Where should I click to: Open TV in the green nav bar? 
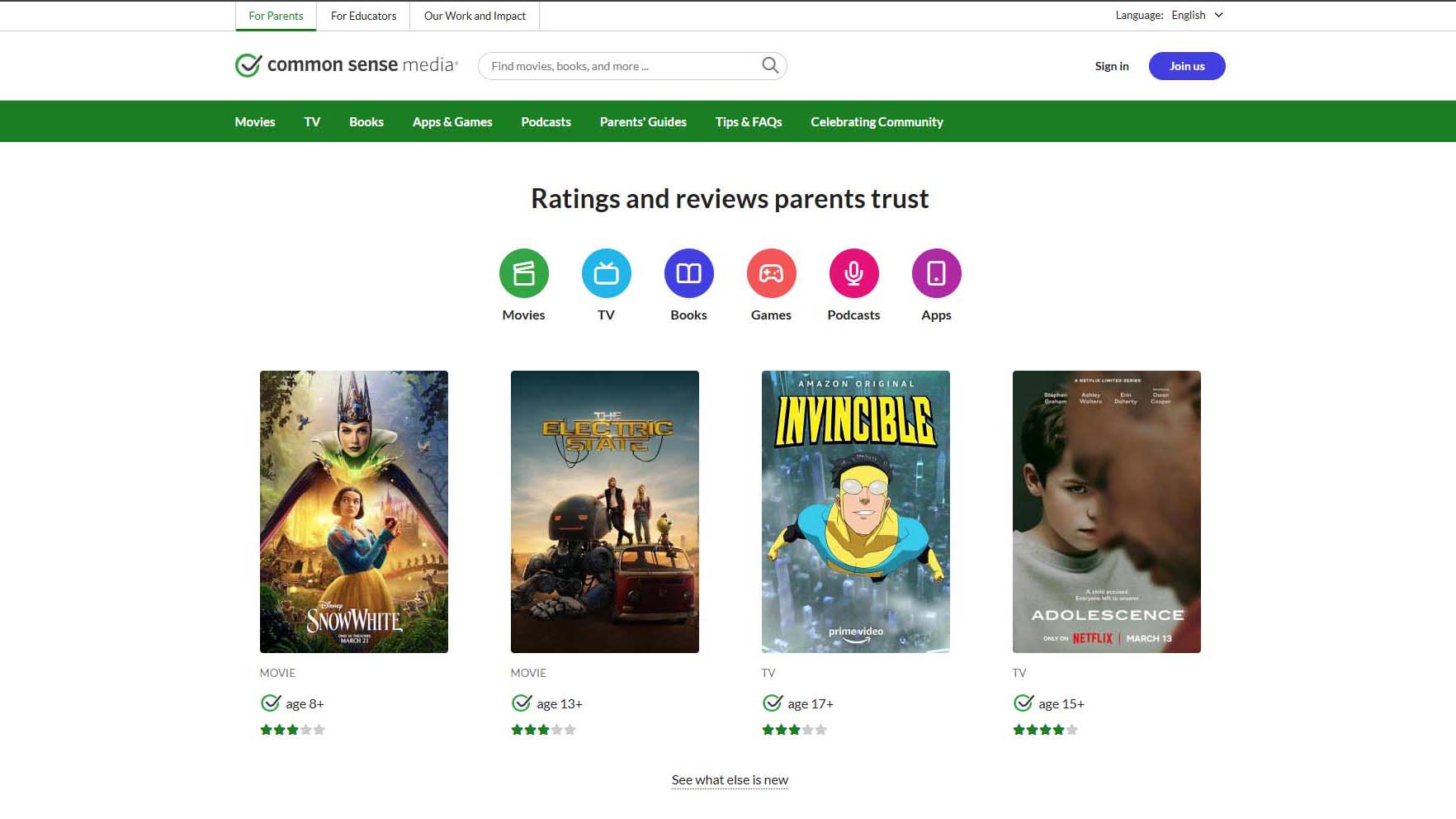312,121
